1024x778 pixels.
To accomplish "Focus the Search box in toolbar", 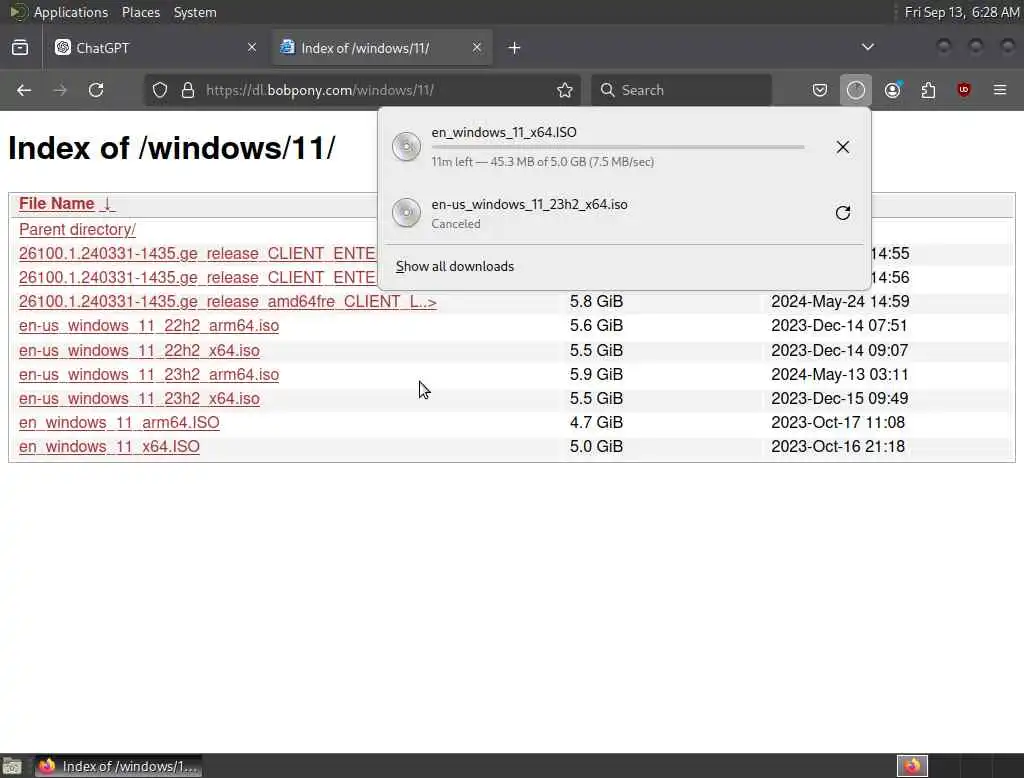I will 682,90.
